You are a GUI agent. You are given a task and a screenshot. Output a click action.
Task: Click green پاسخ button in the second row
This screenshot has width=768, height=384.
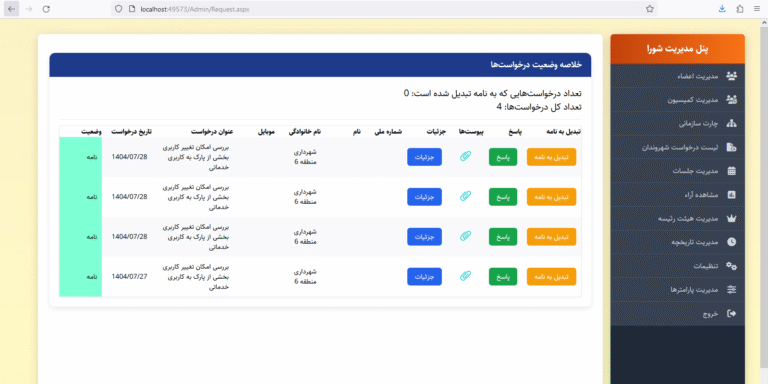(x=503, y=196)
